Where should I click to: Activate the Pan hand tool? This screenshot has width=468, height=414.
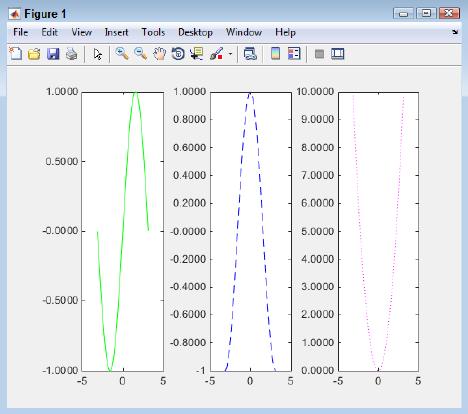click(x=159, y=54)
